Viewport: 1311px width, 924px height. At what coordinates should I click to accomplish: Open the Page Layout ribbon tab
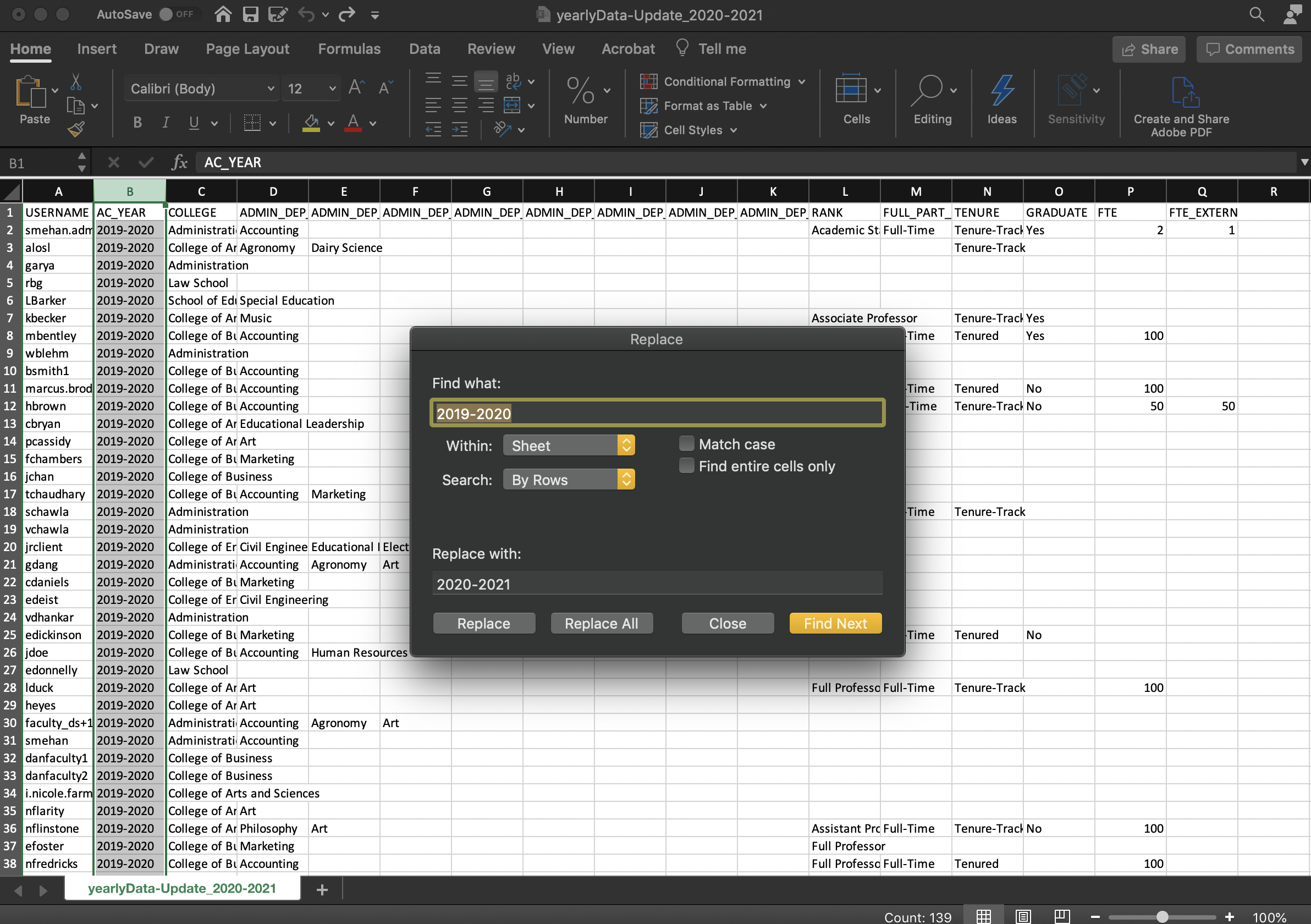pyautogui.click(x=248, y=49)
